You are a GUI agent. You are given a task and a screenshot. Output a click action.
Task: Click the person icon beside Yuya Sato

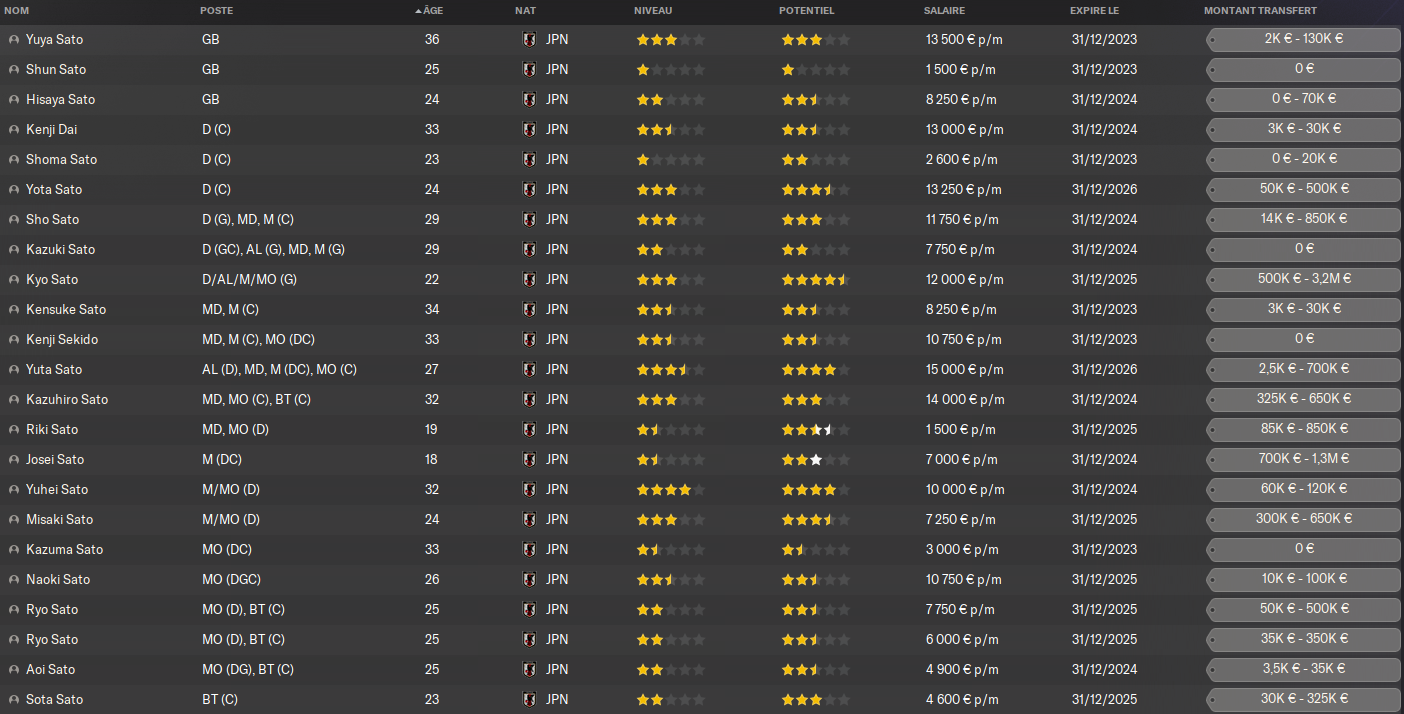(x=14, y=40)
